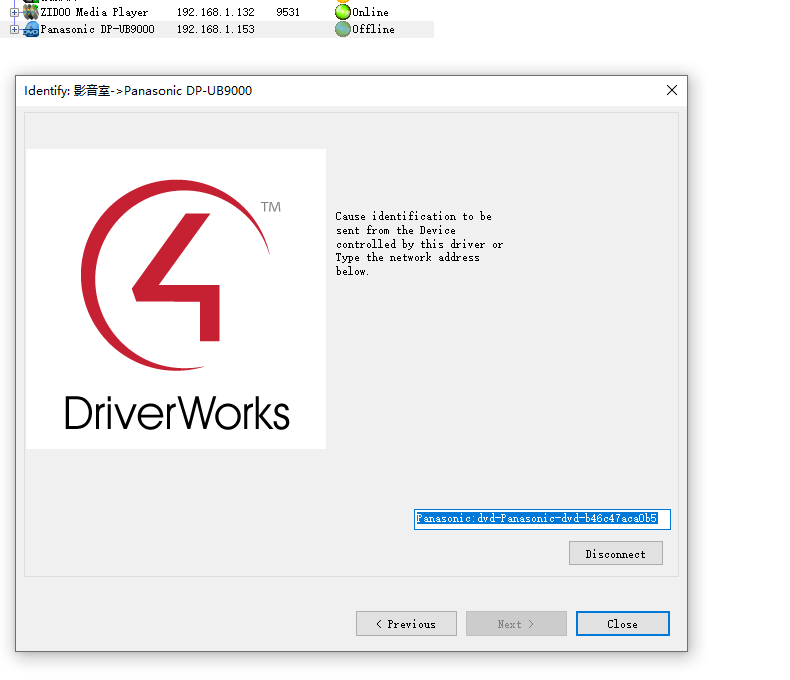
Task: Close the Identify dialog with X
Action: [x=672, y=90]
